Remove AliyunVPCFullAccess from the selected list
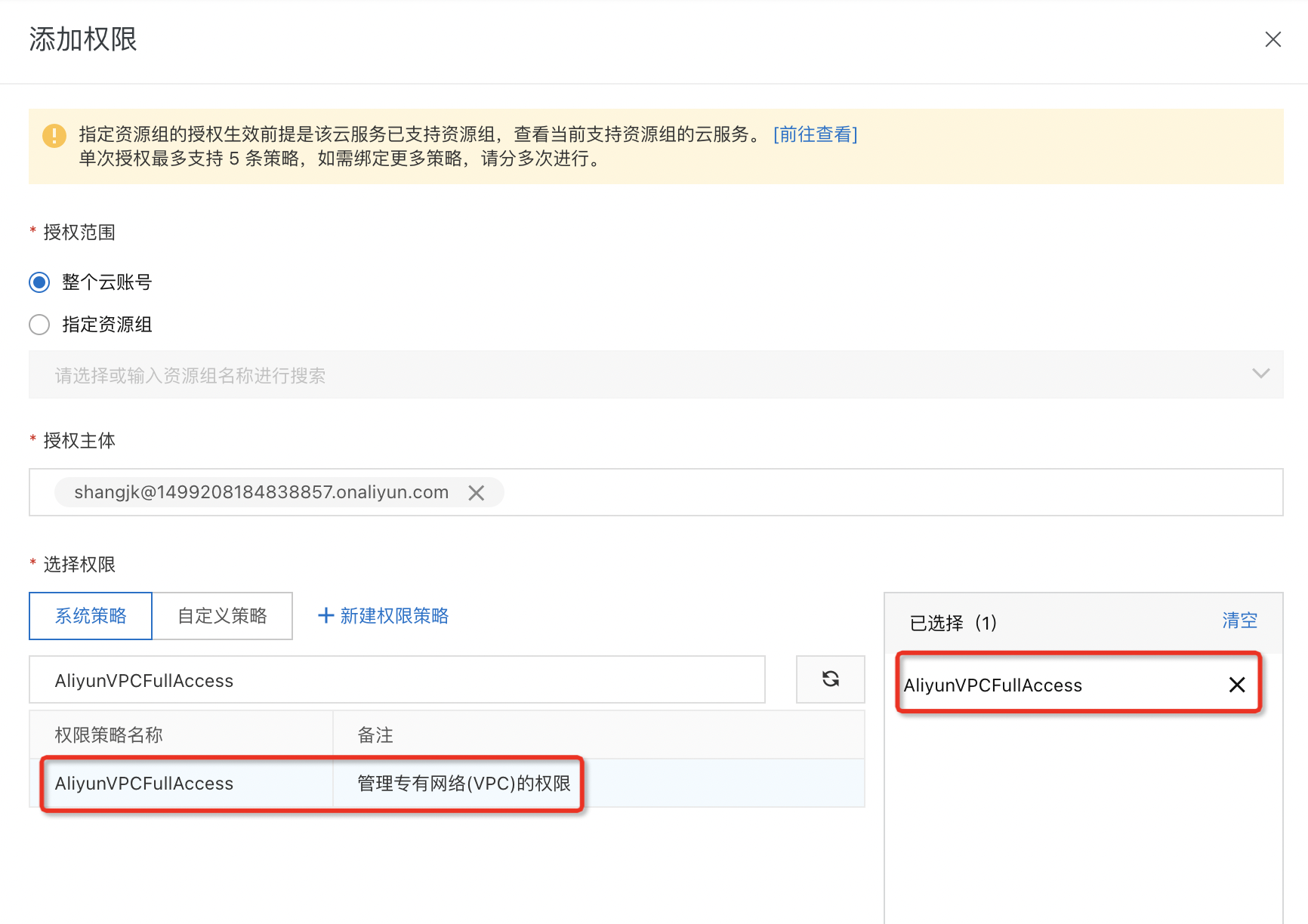 [x=1237, y=685]
